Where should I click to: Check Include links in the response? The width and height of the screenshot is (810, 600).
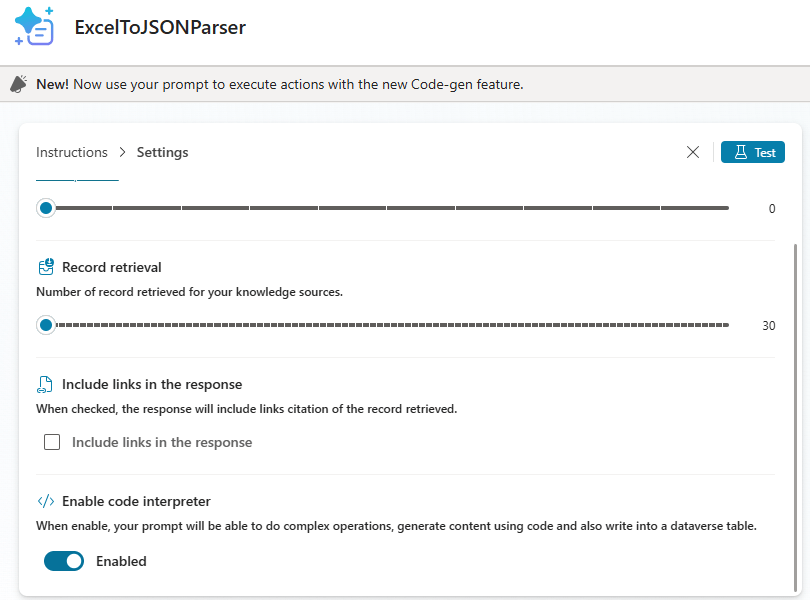click(x=52, y=442)
